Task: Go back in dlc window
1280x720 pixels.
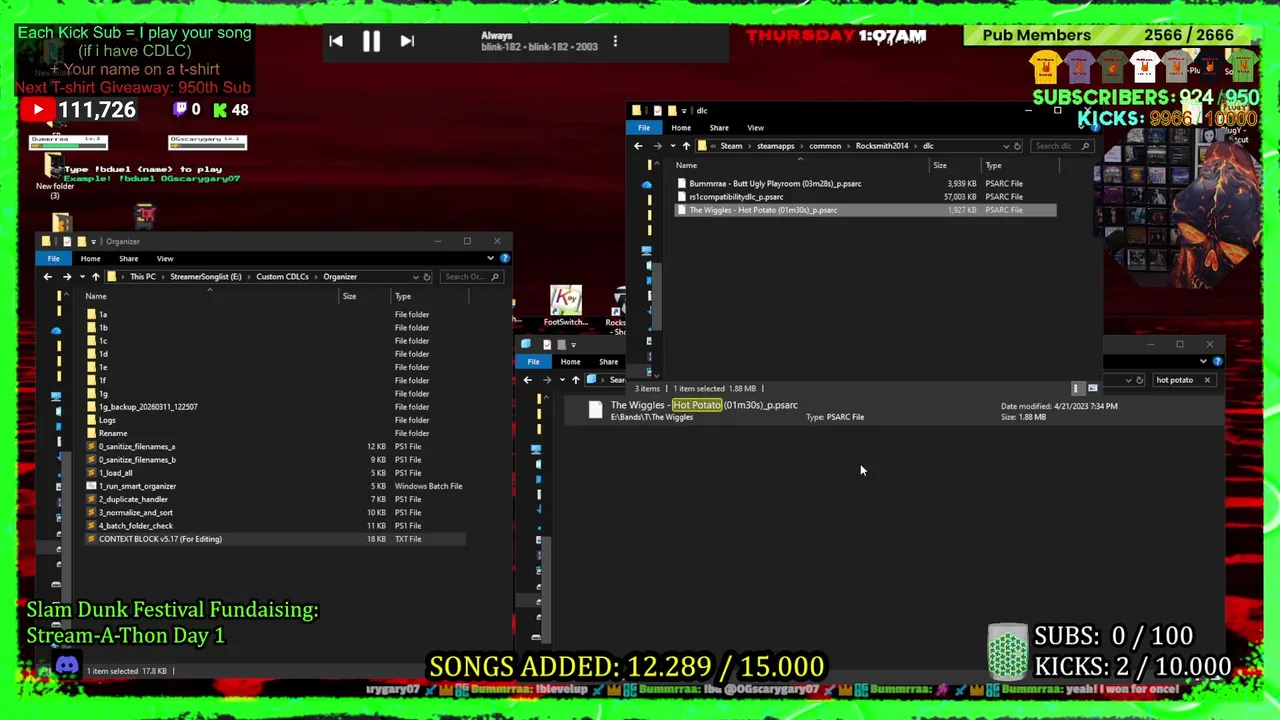Action: [638, 146]
